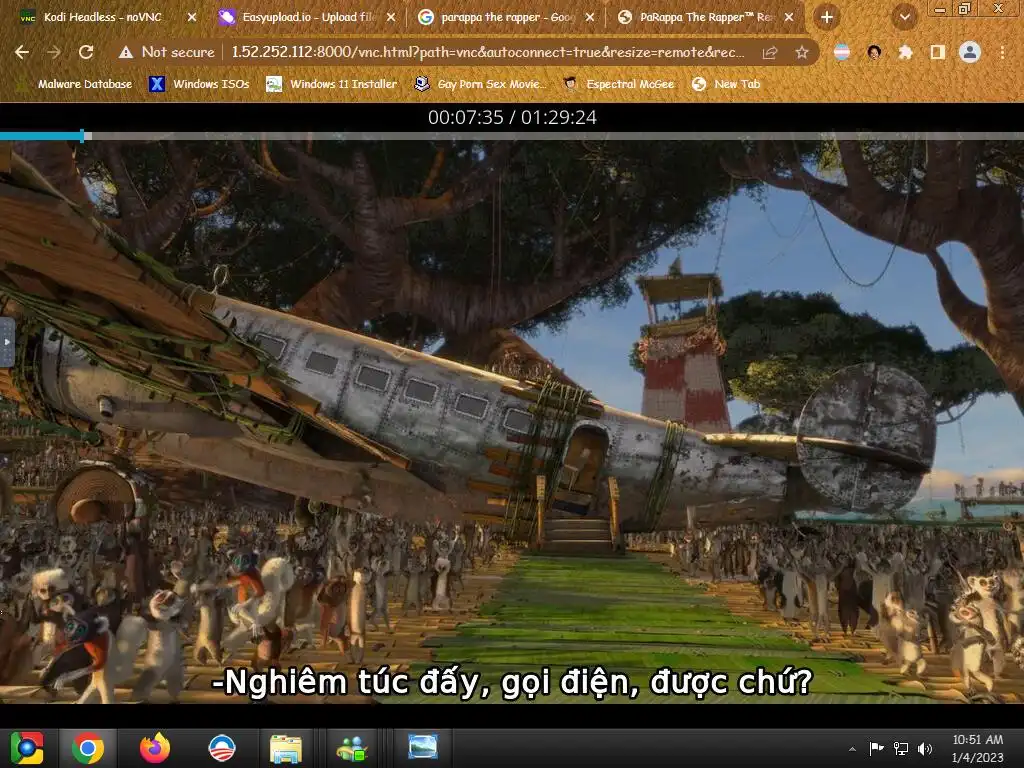Open the Action Center flag icon
The image size is (1024, 768).
tap(876, 748)
